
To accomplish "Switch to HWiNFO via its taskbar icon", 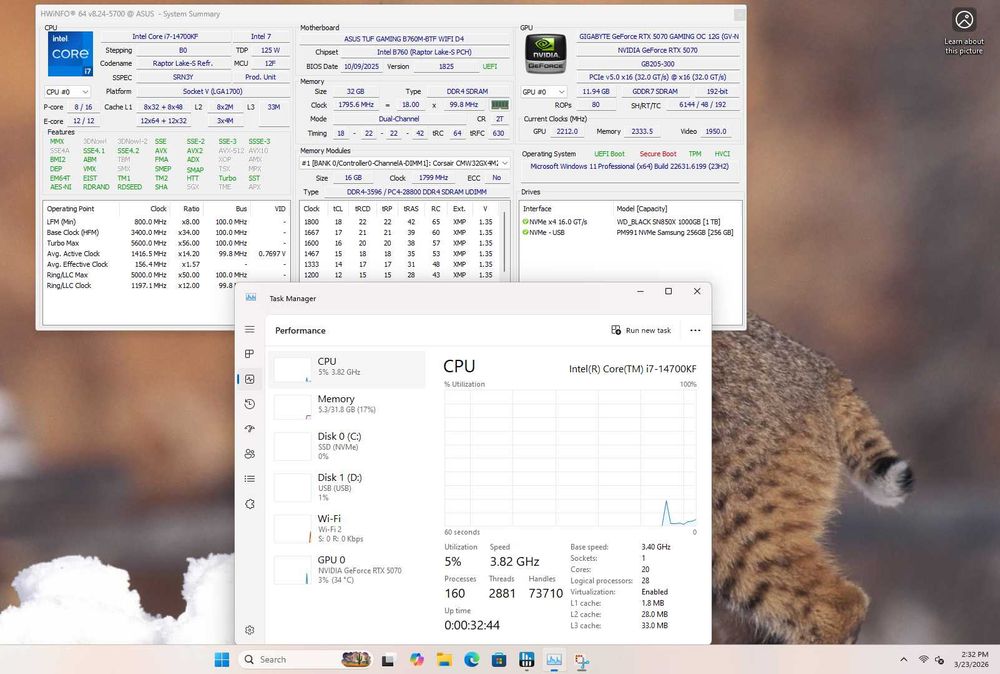I will point(526,659).
